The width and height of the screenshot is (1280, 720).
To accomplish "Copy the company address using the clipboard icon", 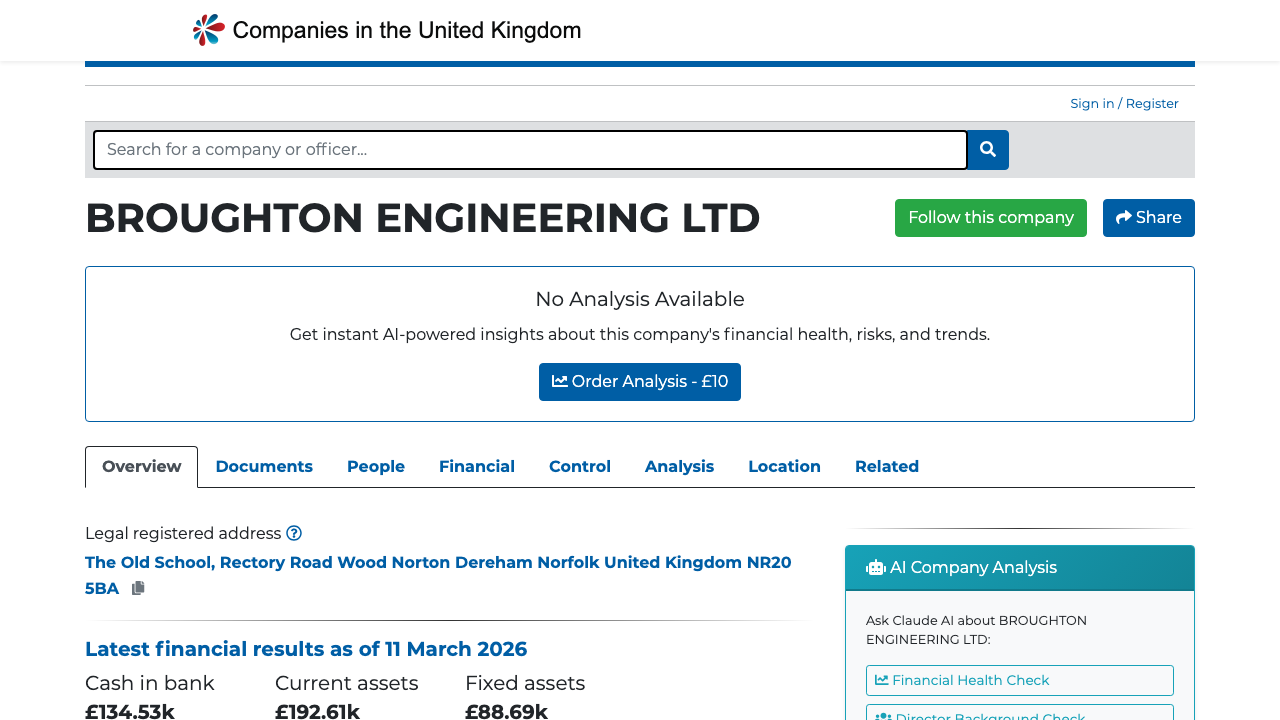I will [138, 588].
